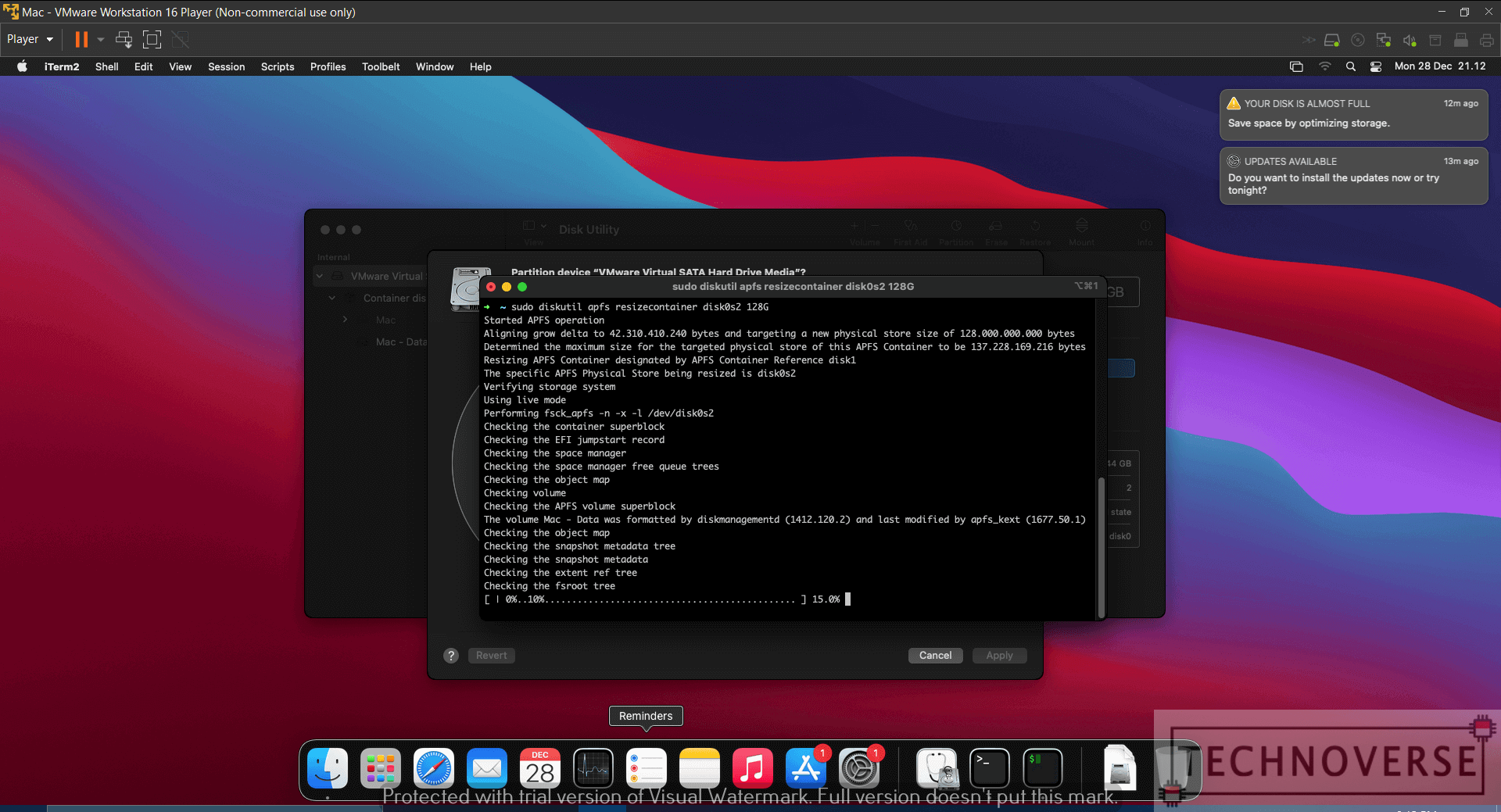The width and height of the screenshot is (1501, 812).
Task: Open Finder from the Dock
Action: tap(328, 768)
